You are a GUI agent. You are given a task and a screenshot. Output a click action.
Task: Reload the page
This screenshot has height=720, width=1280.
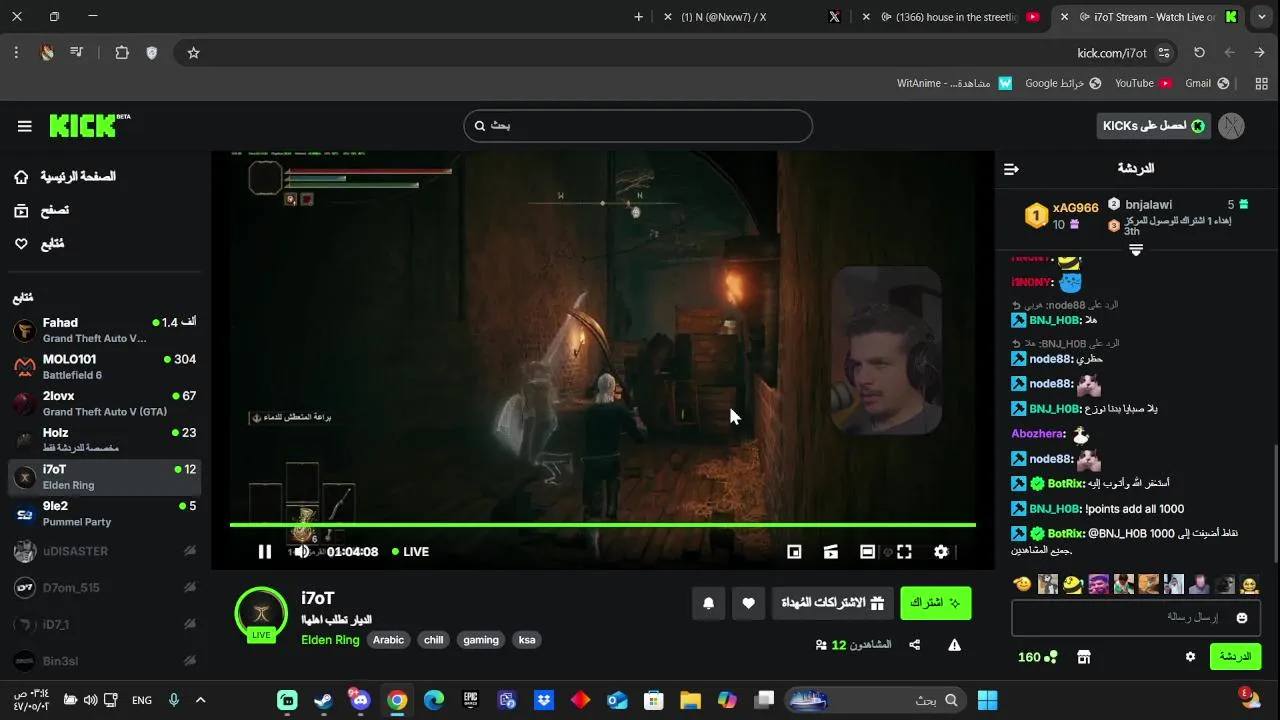(x=1199, y=53)
